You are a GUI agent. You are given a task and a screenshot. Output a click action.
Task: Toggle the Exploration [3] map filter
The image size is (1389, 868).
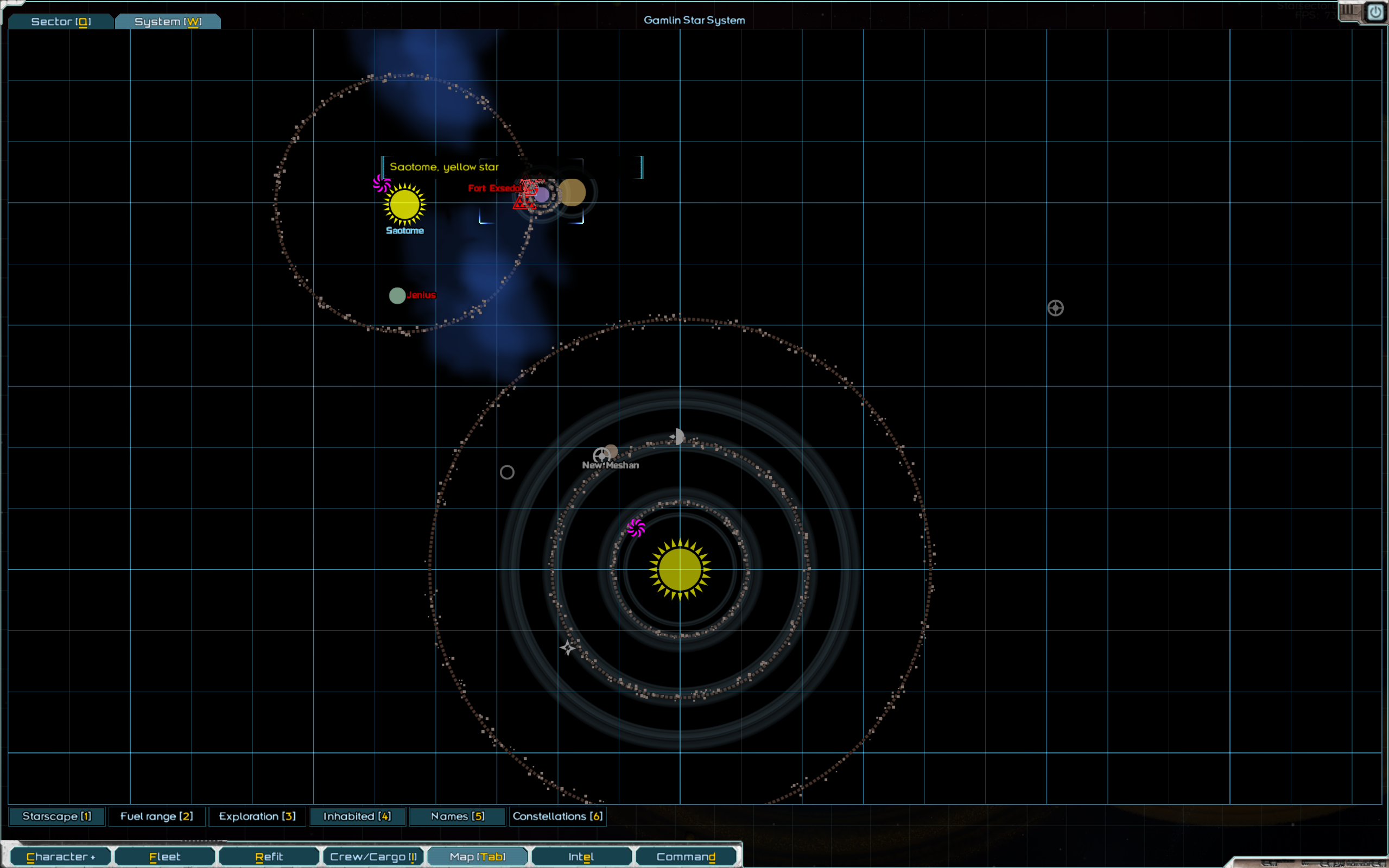coord(257,816)
